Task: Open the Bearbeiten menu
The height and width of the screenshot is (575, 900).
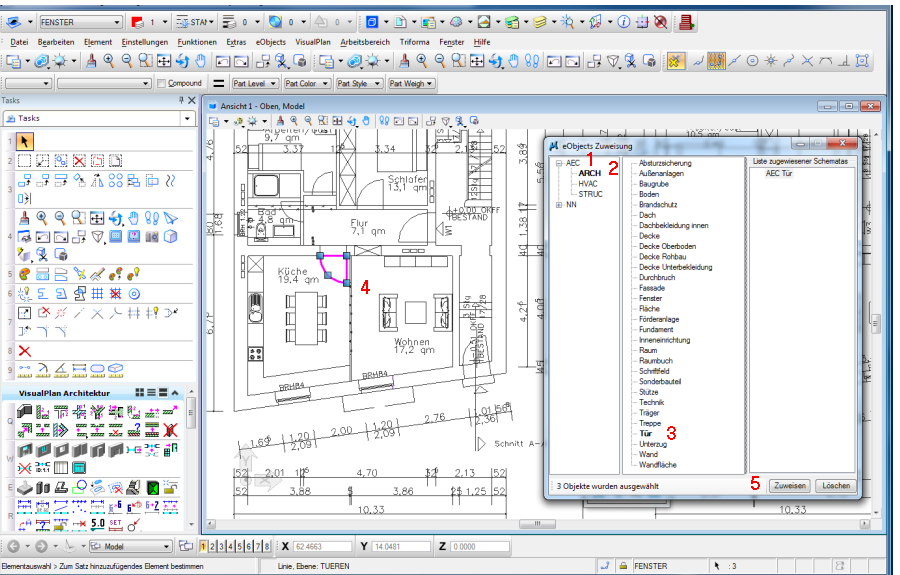Action: click(x=56, y=42)
